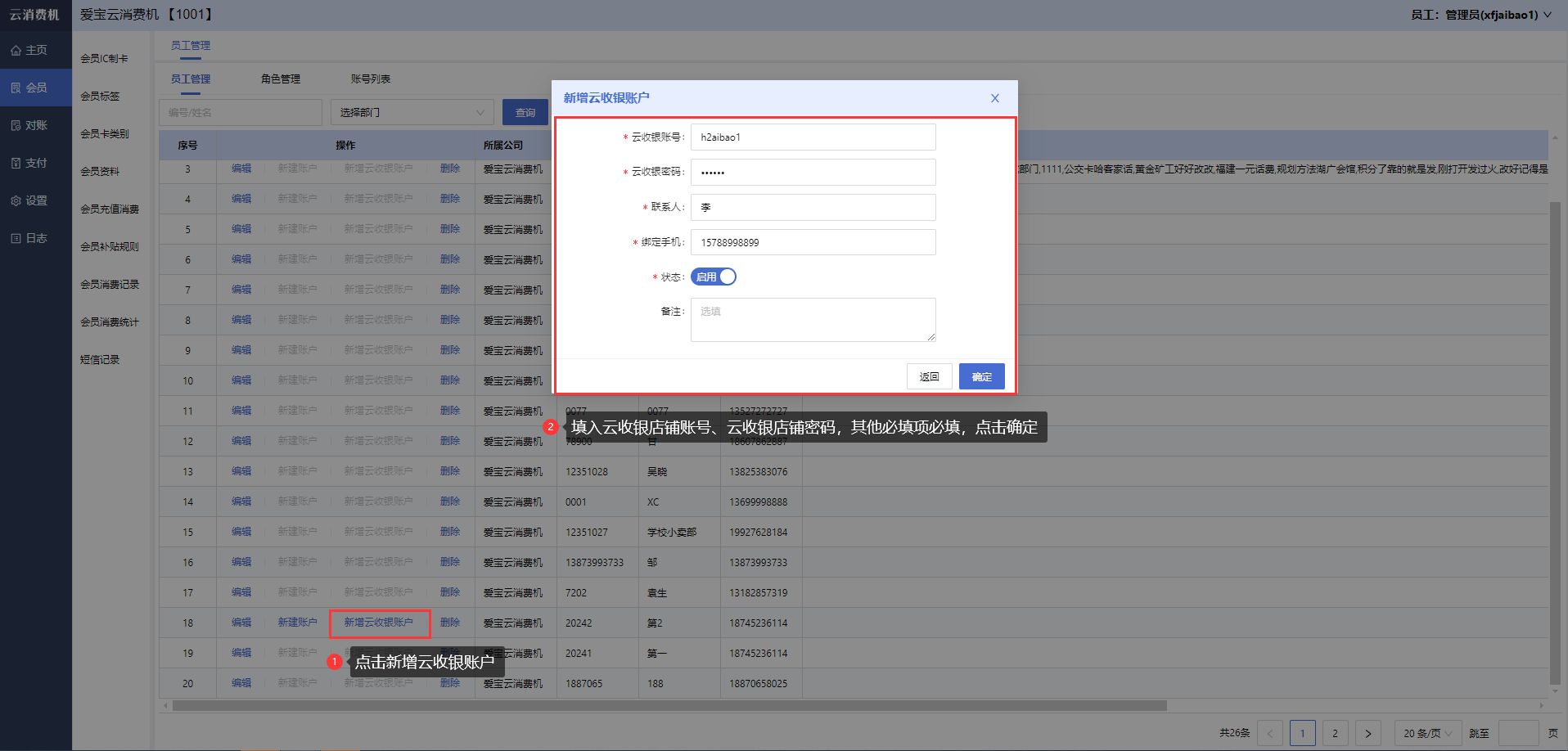Click the previous page arrow in pagination

1269,733
